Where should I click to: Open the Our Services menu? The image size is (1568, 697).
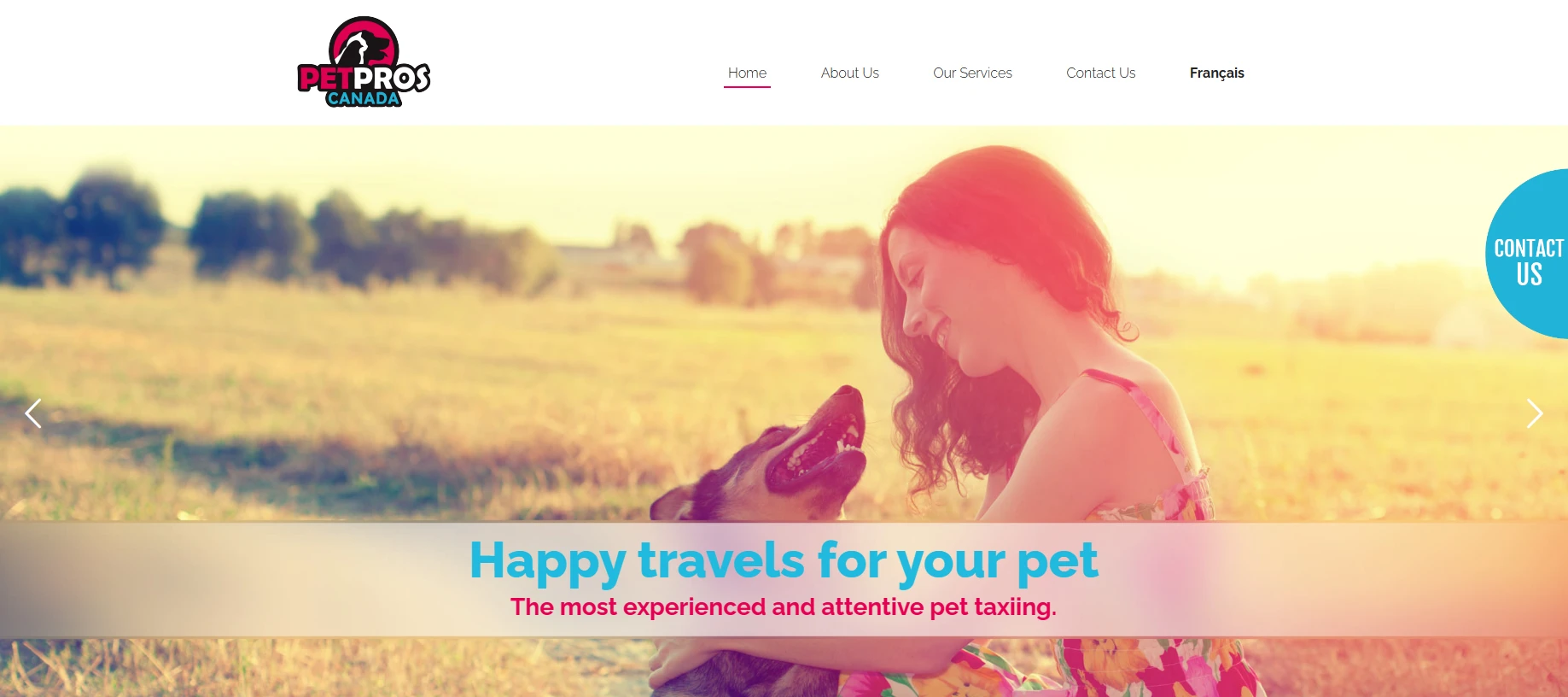coord(972,73)
